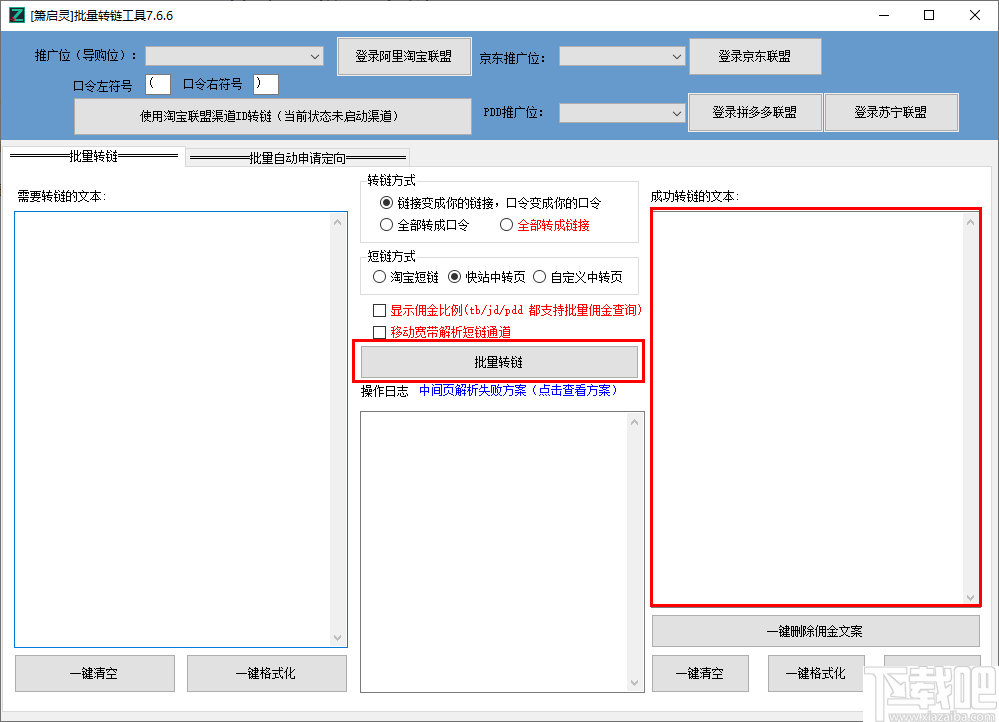The height and width of the screenshot is (722, 999).
Task: Select the 全部转成口令 option
Action: (386, 224)
